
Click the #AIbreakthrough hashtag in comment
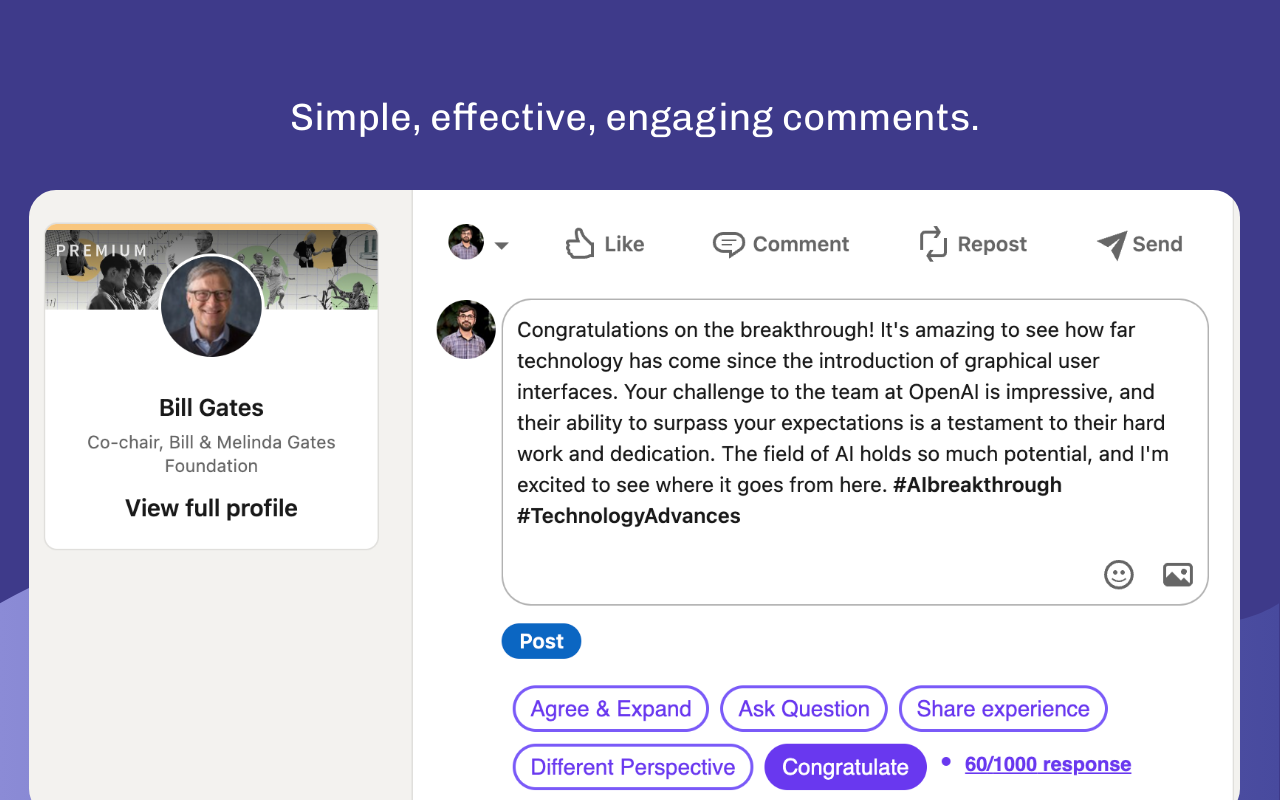click(x=977, y=485)
